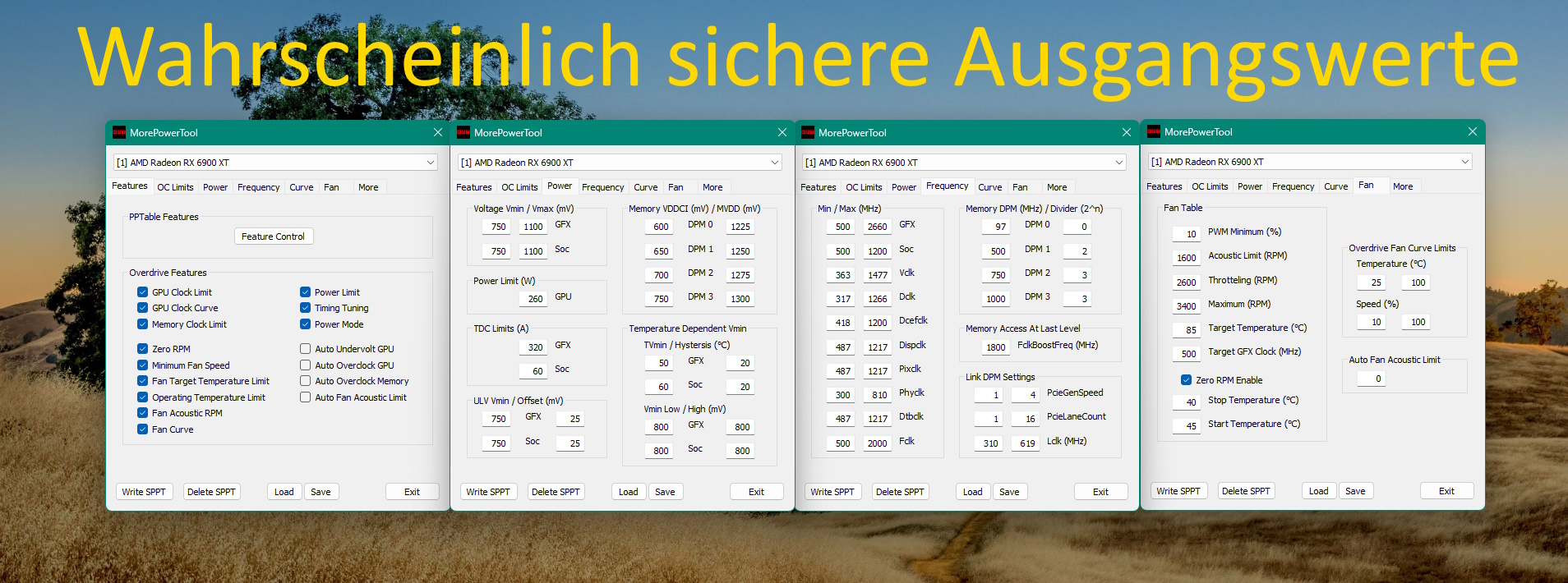Screen dimensions: 1568x583
Task: Open Features tab in Frequency-tab window
Action: (819, 187)
